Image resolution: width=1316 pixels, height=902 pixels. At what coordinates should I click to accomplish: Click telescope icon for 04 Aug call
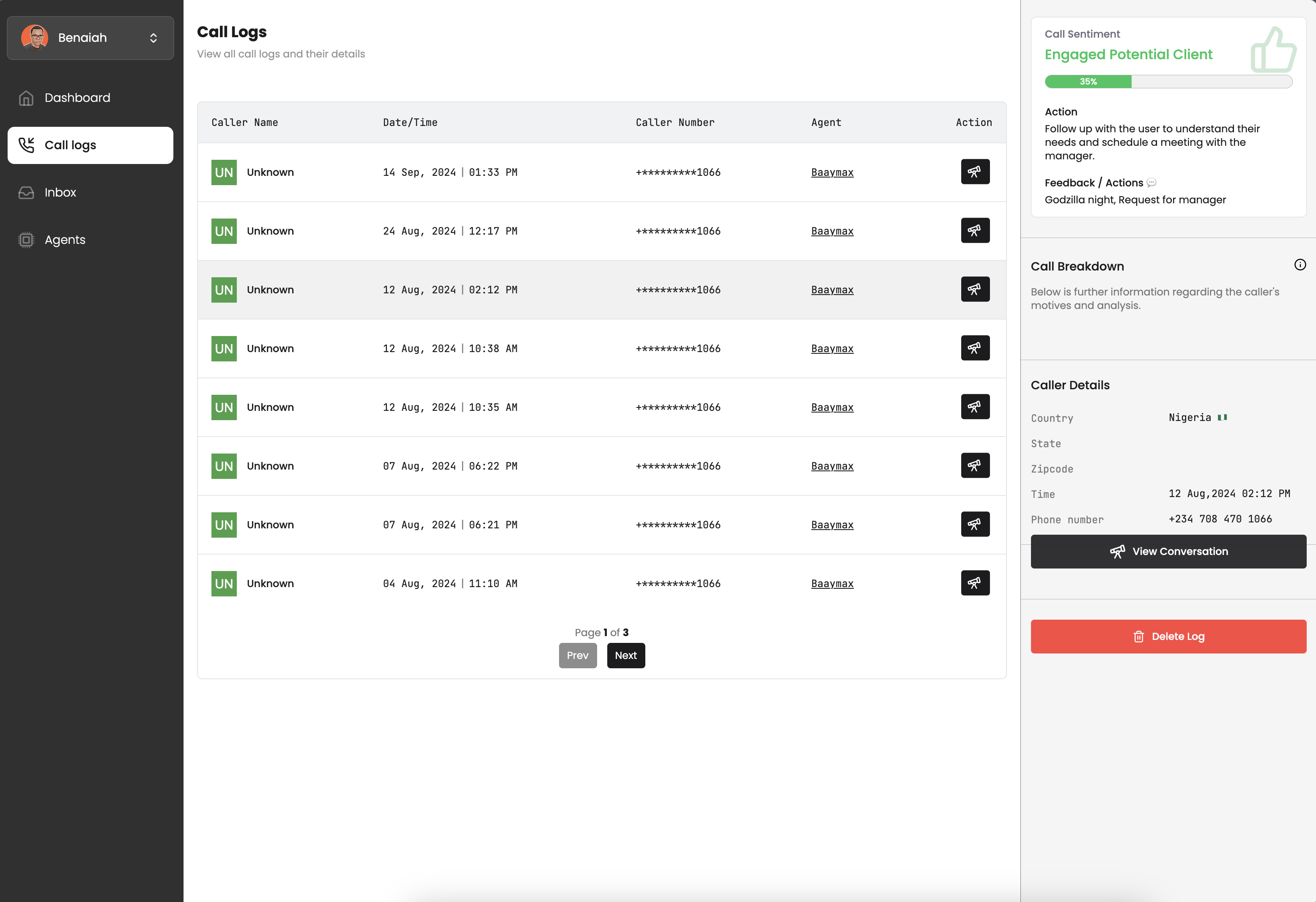tap(975, 583)
